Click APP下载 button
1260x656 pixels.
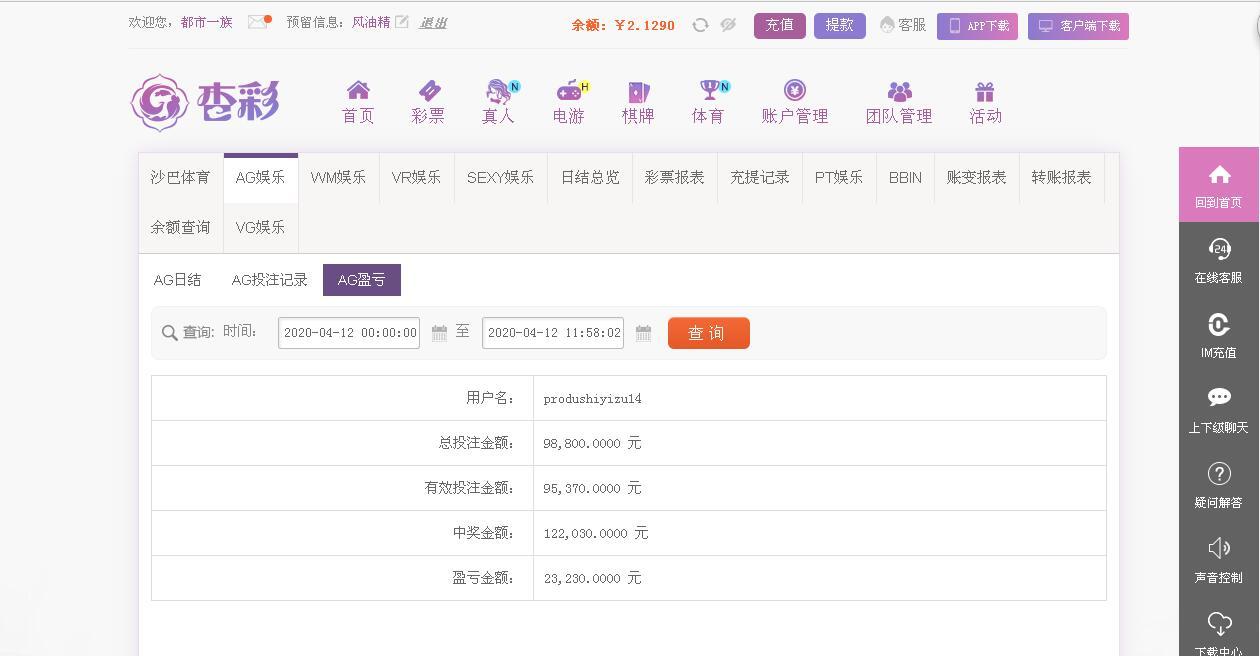[977, 26]
